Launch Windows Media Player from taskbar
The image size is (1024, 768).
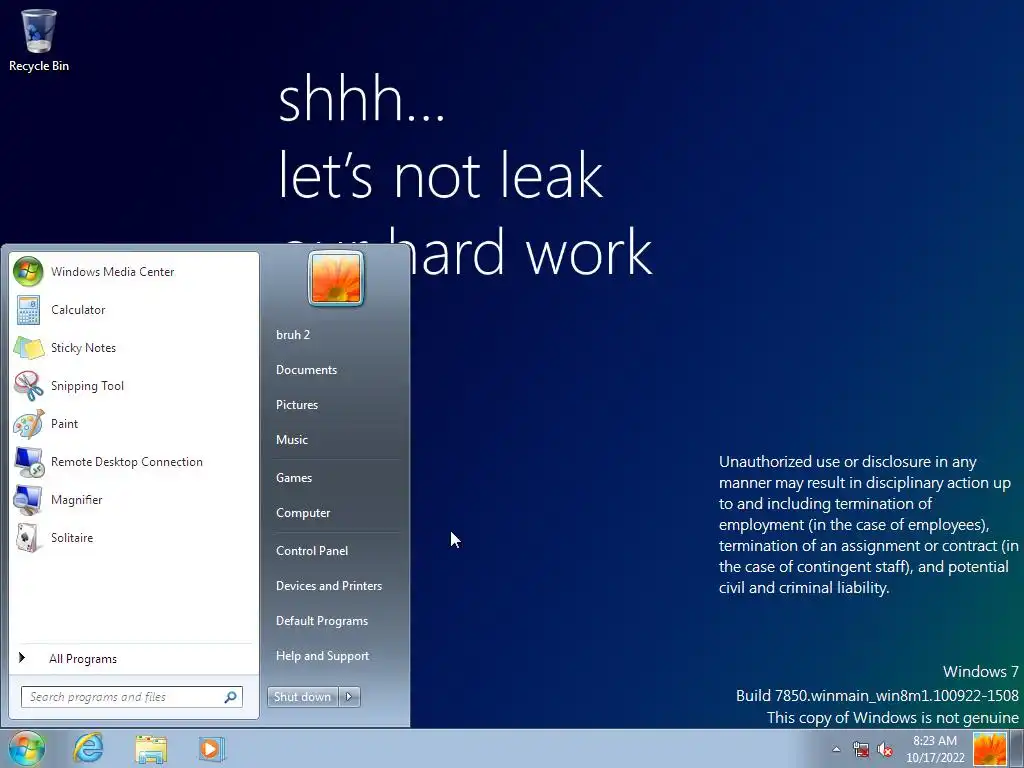[x=211, y=748]
